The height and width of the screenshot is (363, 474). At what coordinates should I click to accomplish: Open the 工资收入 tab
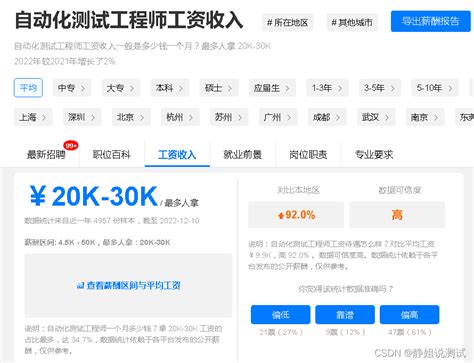(177, 155)
